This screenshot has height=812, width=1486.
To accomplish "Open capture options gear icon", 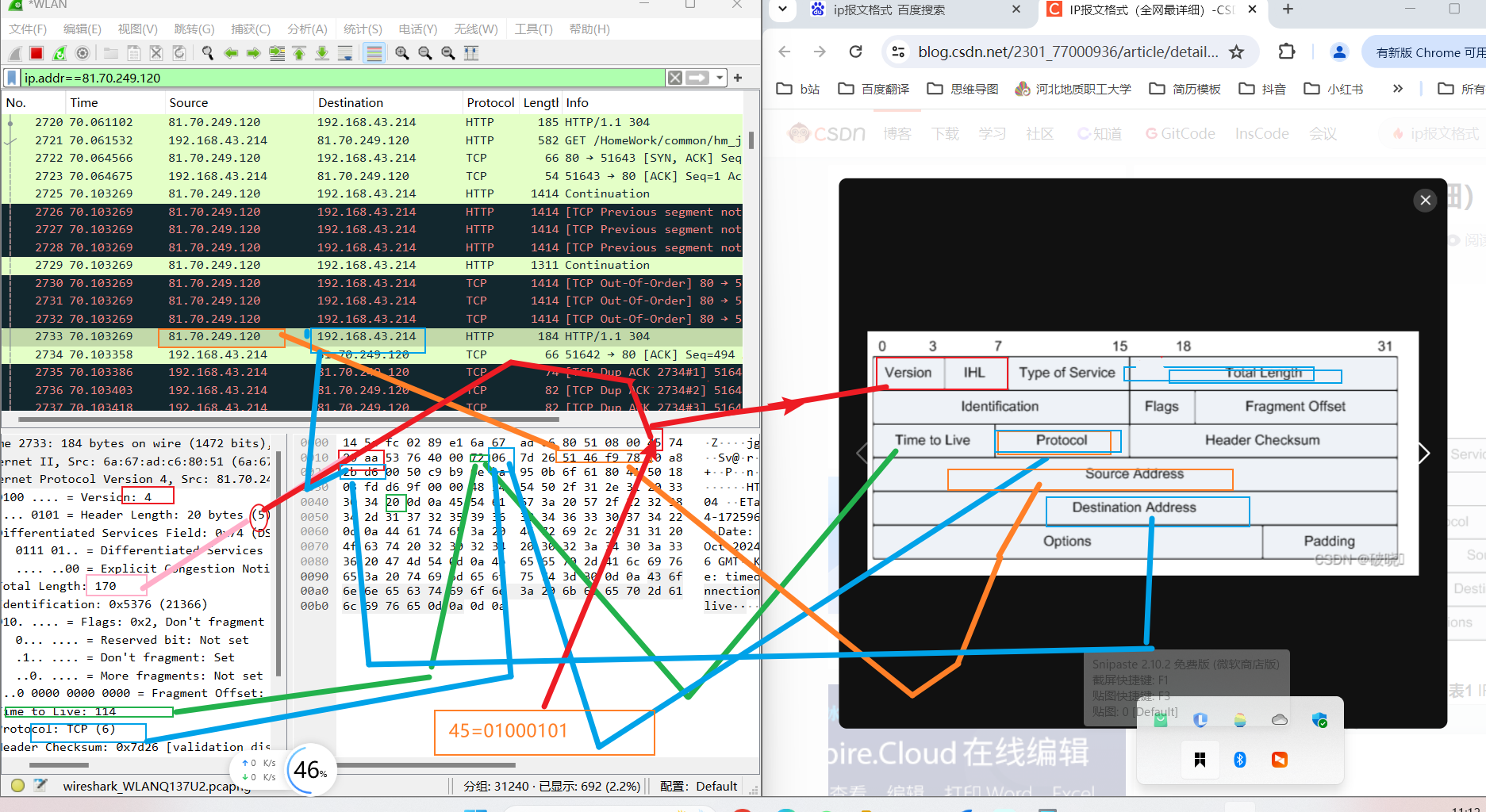I will tap(82, 53).
